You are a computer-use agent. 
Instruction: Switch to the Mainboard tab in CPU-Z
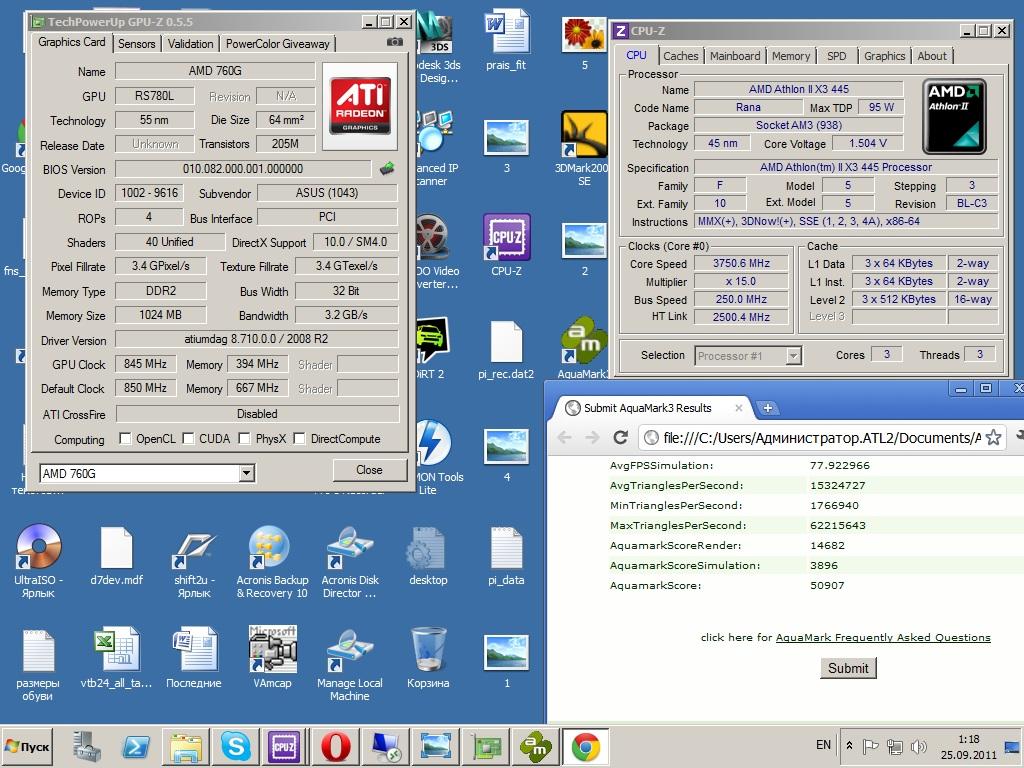point(735,56)
